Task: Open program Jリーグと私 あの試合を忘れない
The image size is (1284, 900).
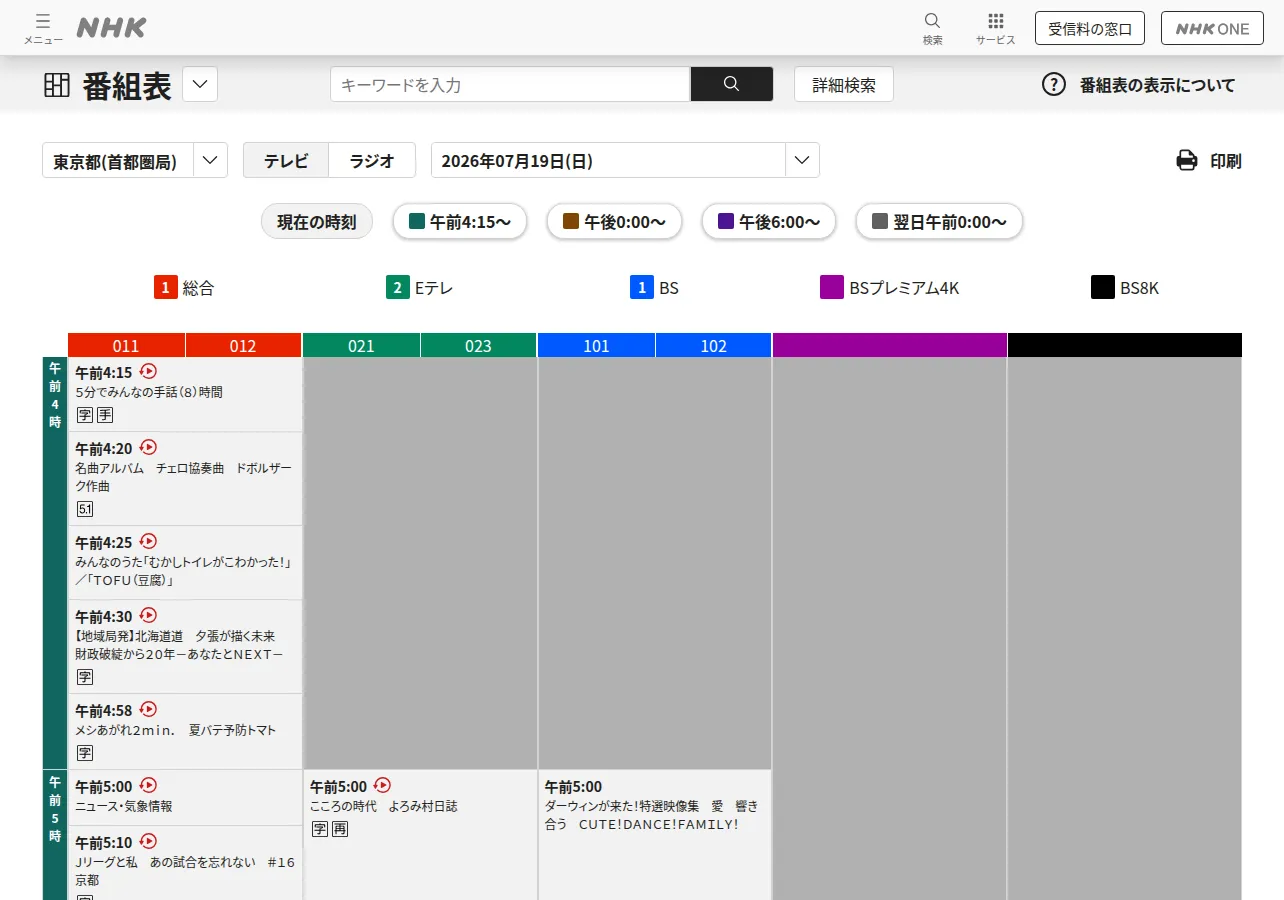Action: point(185,871)
